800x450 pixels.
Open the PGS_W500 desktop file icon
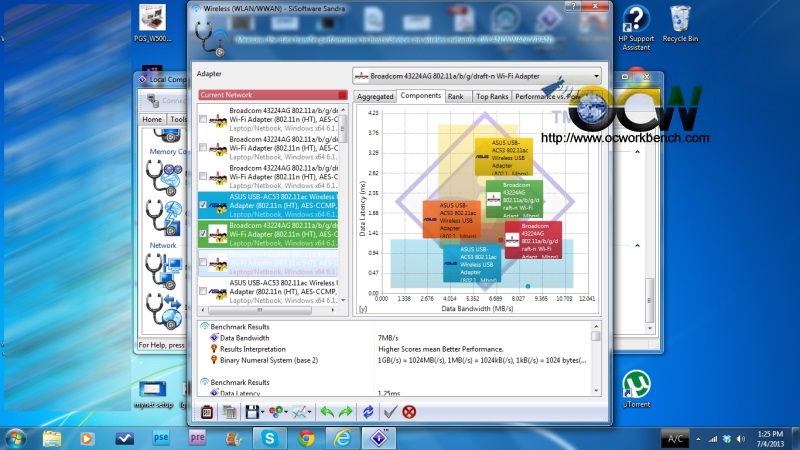pyautogui.click(x=153, y=23)
